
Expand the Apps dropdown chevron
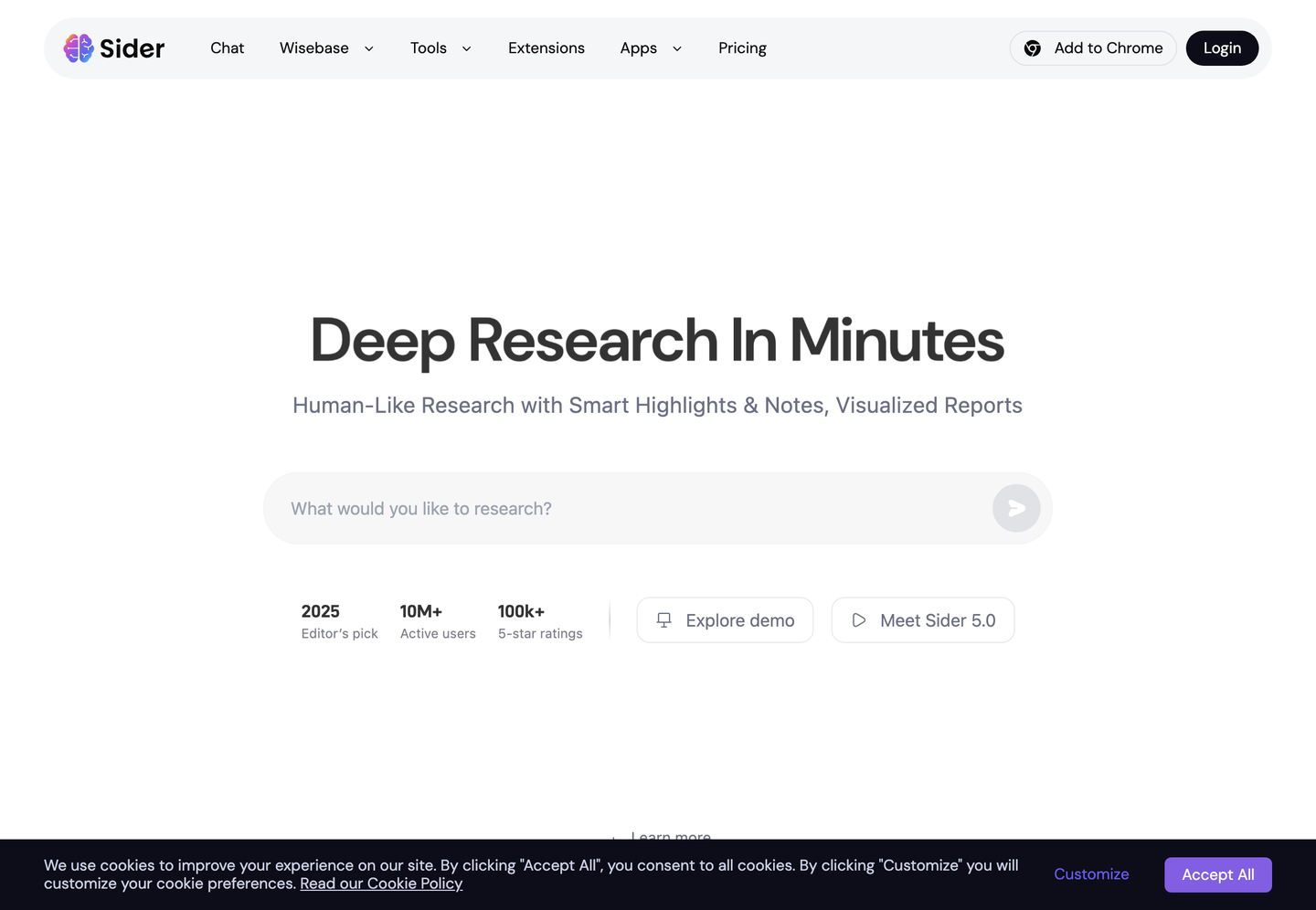[x=677, y=49]
